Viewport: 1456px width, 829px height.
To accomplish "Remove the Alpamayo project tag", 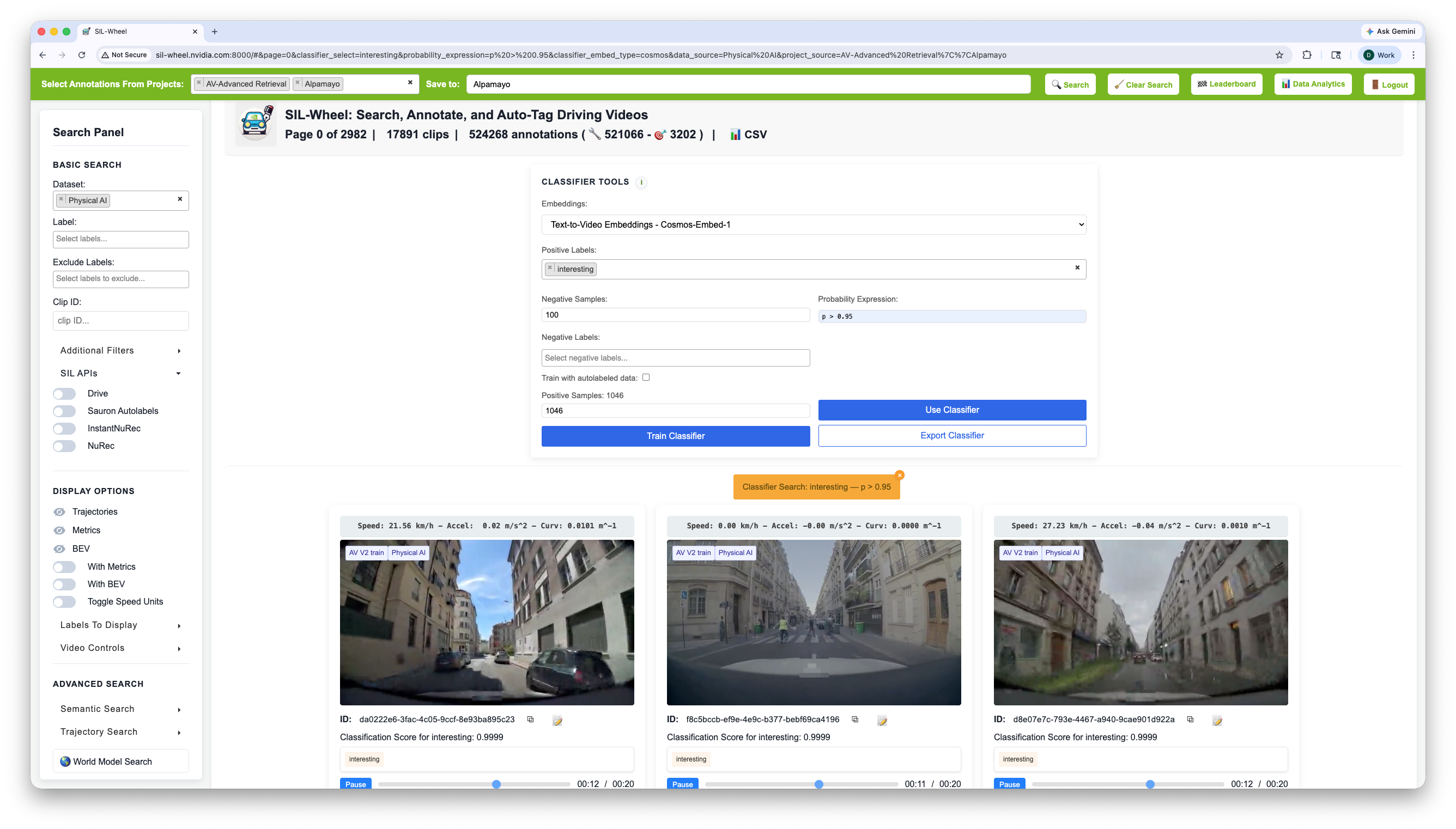I will coord(297,83).
